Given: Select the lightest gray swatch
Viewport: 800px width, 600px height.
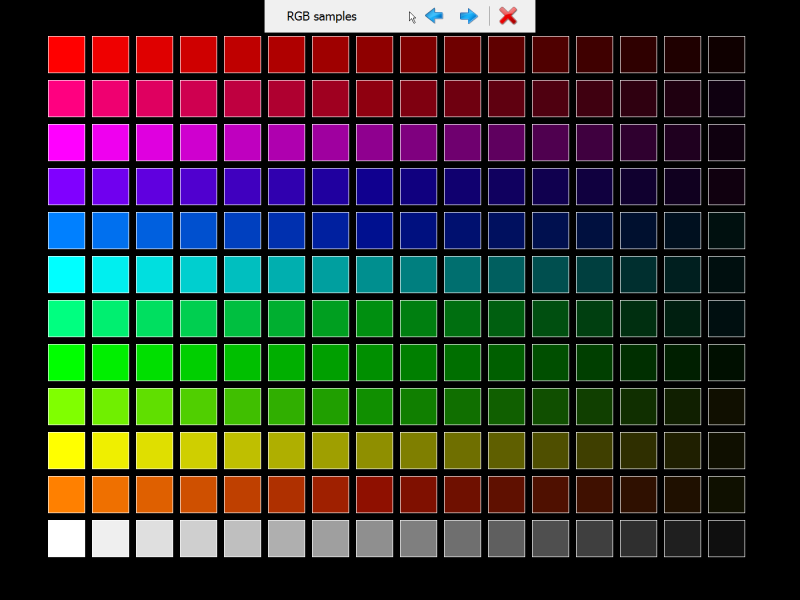Looking at the screenshot, I should tap(110, 538).
